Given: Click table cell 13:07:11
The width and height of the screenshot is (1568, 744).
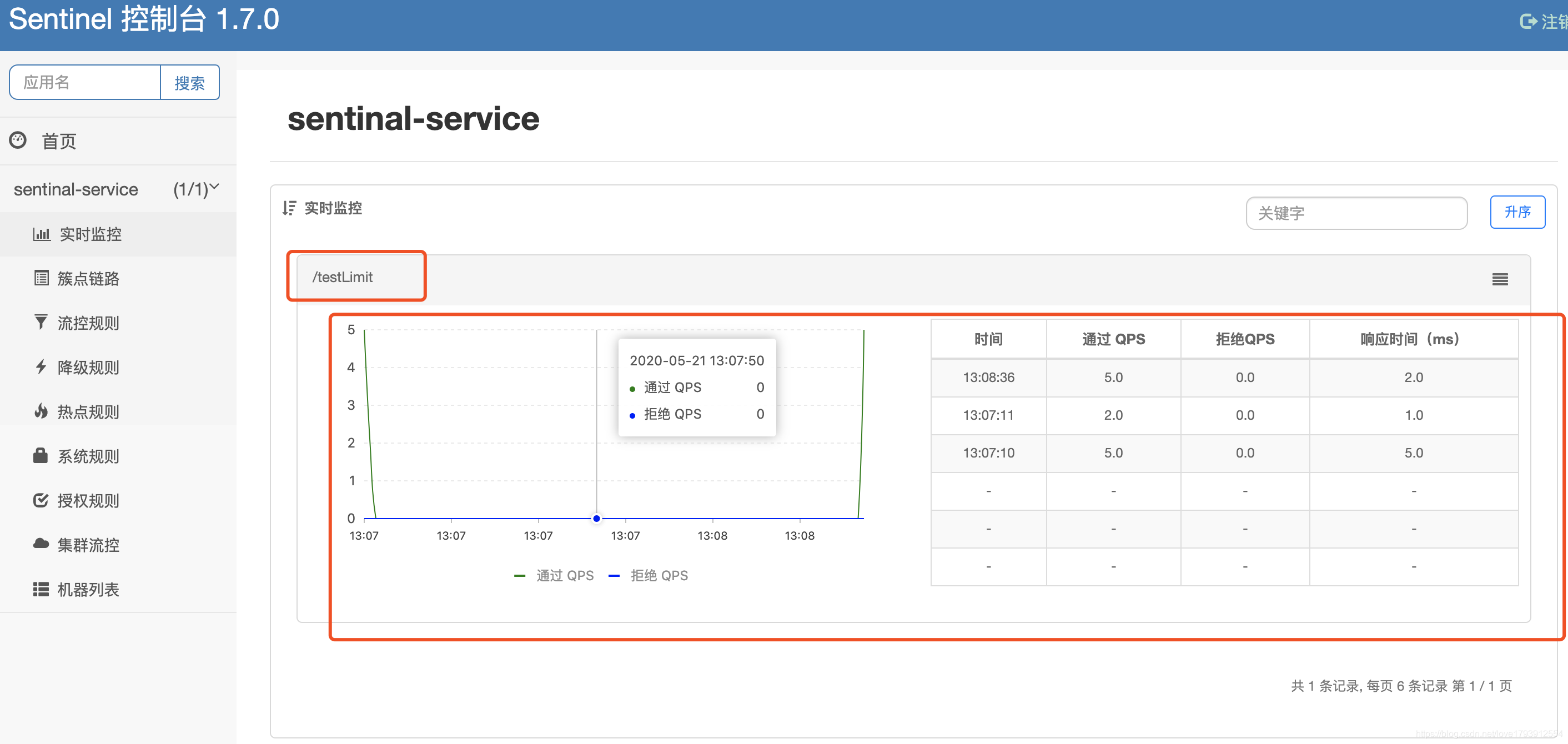Looking at the screenshot, I should [x=988, y=415].
